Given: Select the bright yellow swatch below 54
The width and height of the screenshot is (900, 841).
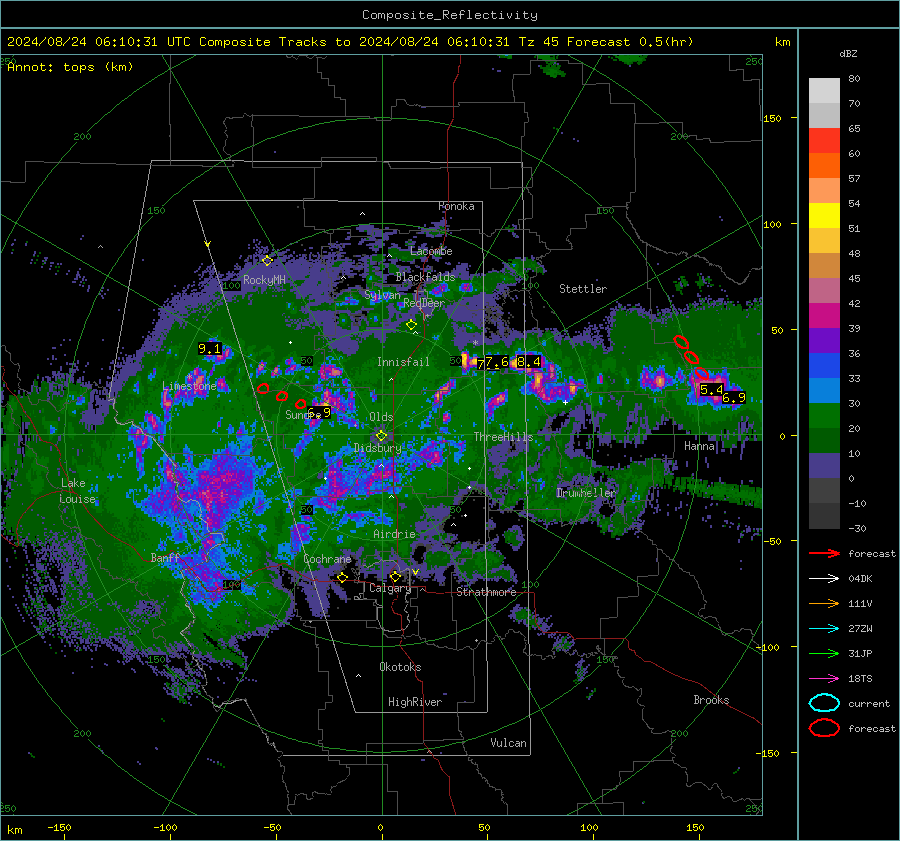Looking at the screenshot, I should click(x=824, y=215).
